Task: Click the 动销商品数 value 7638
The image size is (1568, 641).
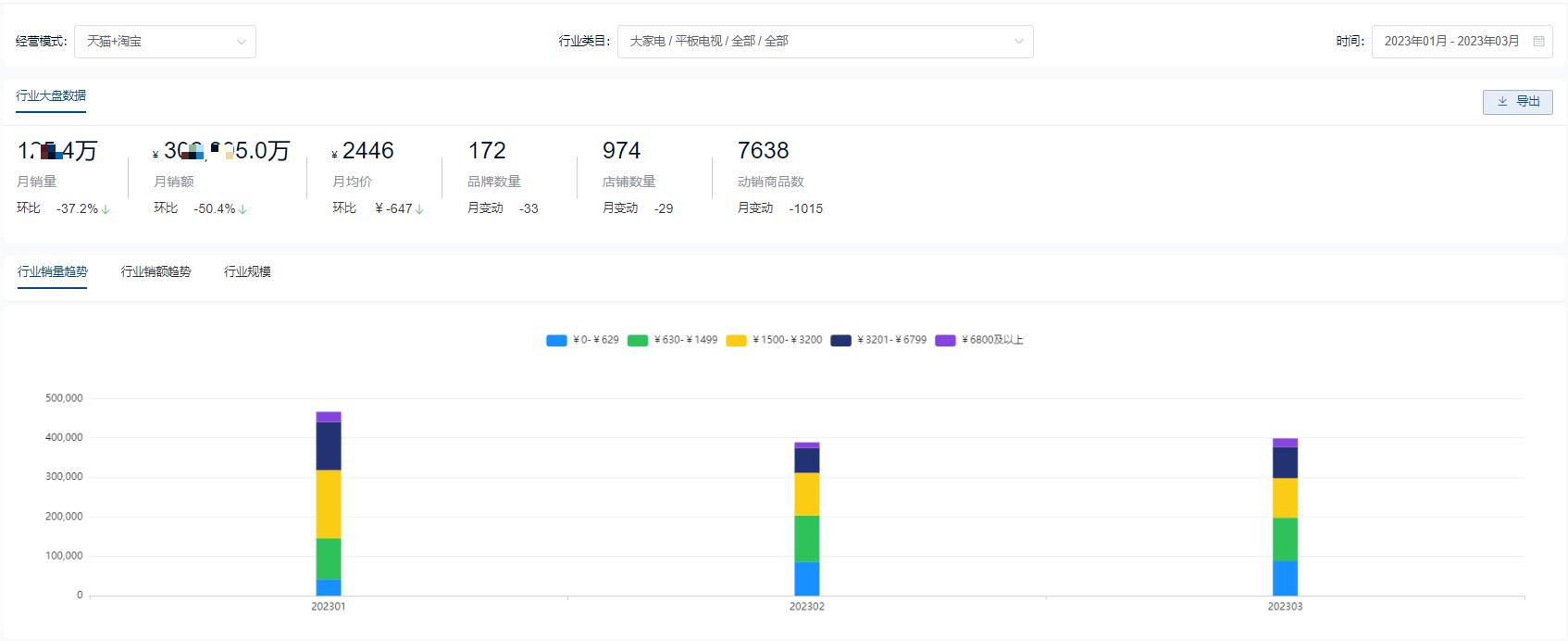Action: (763, 151)
